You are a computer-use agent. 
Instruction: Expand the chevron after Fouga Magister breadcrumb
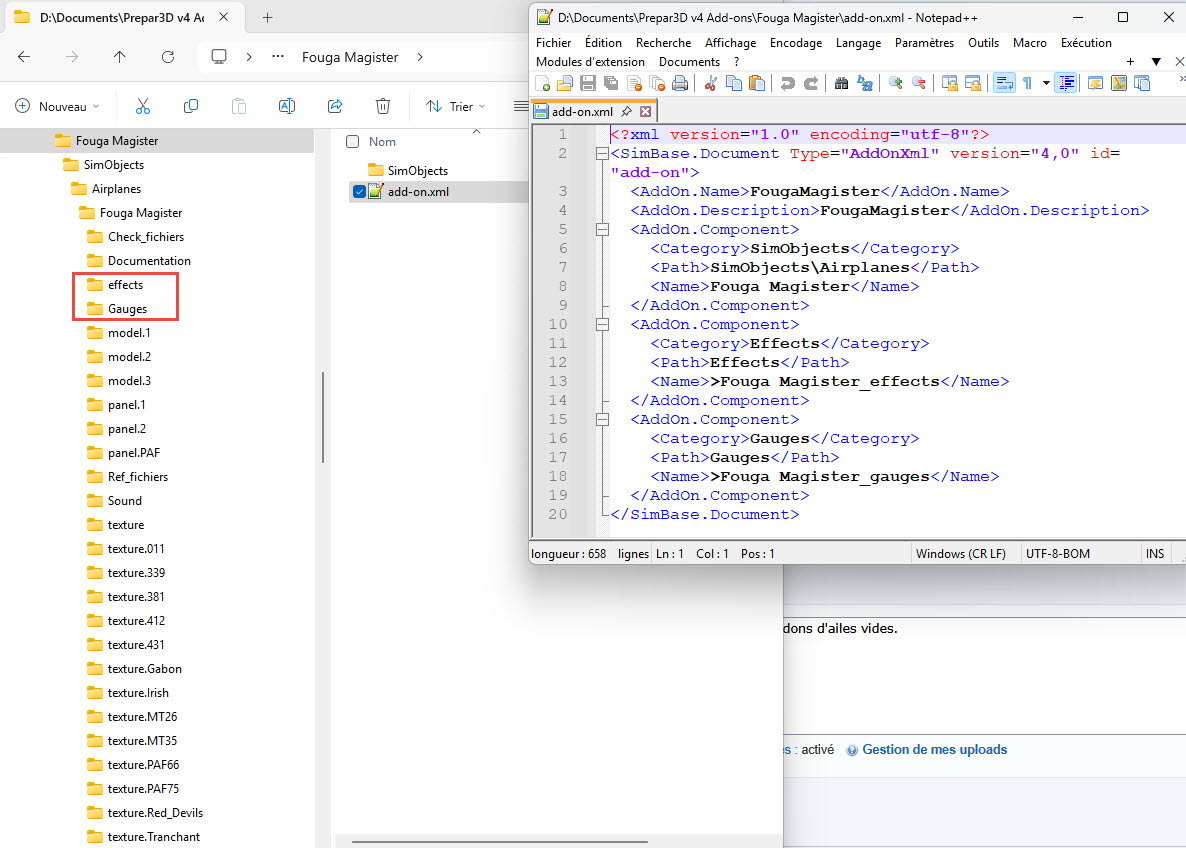pos(420,57)
